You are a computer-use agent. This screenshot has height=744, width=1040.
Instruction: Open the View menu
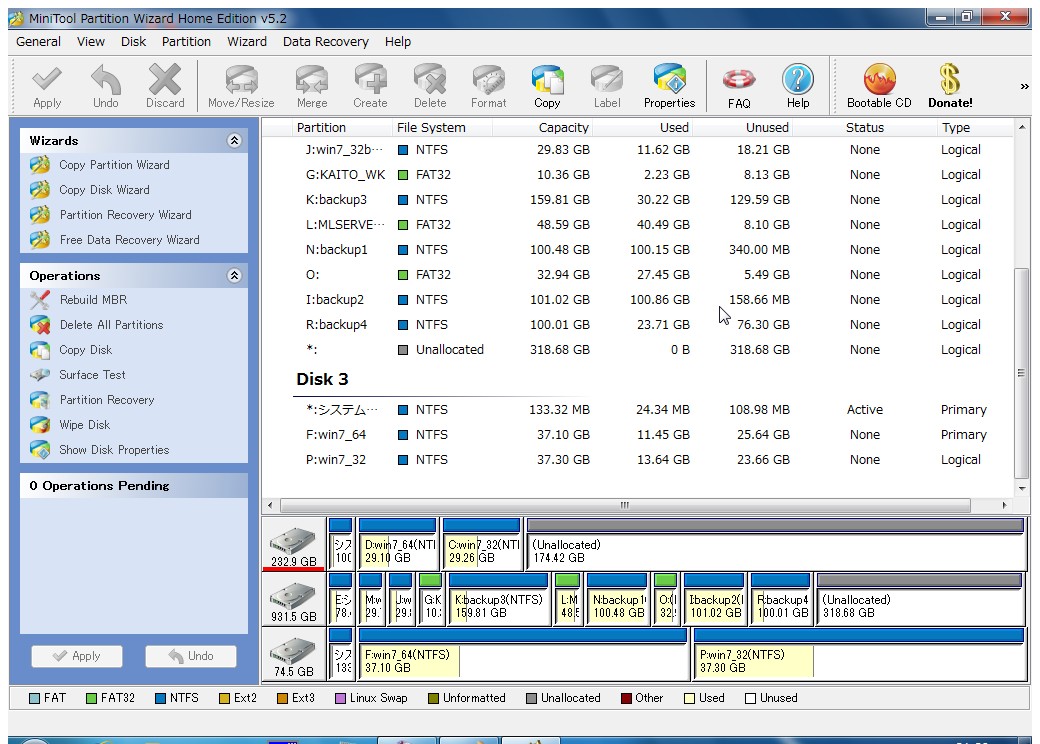(91, 42)
